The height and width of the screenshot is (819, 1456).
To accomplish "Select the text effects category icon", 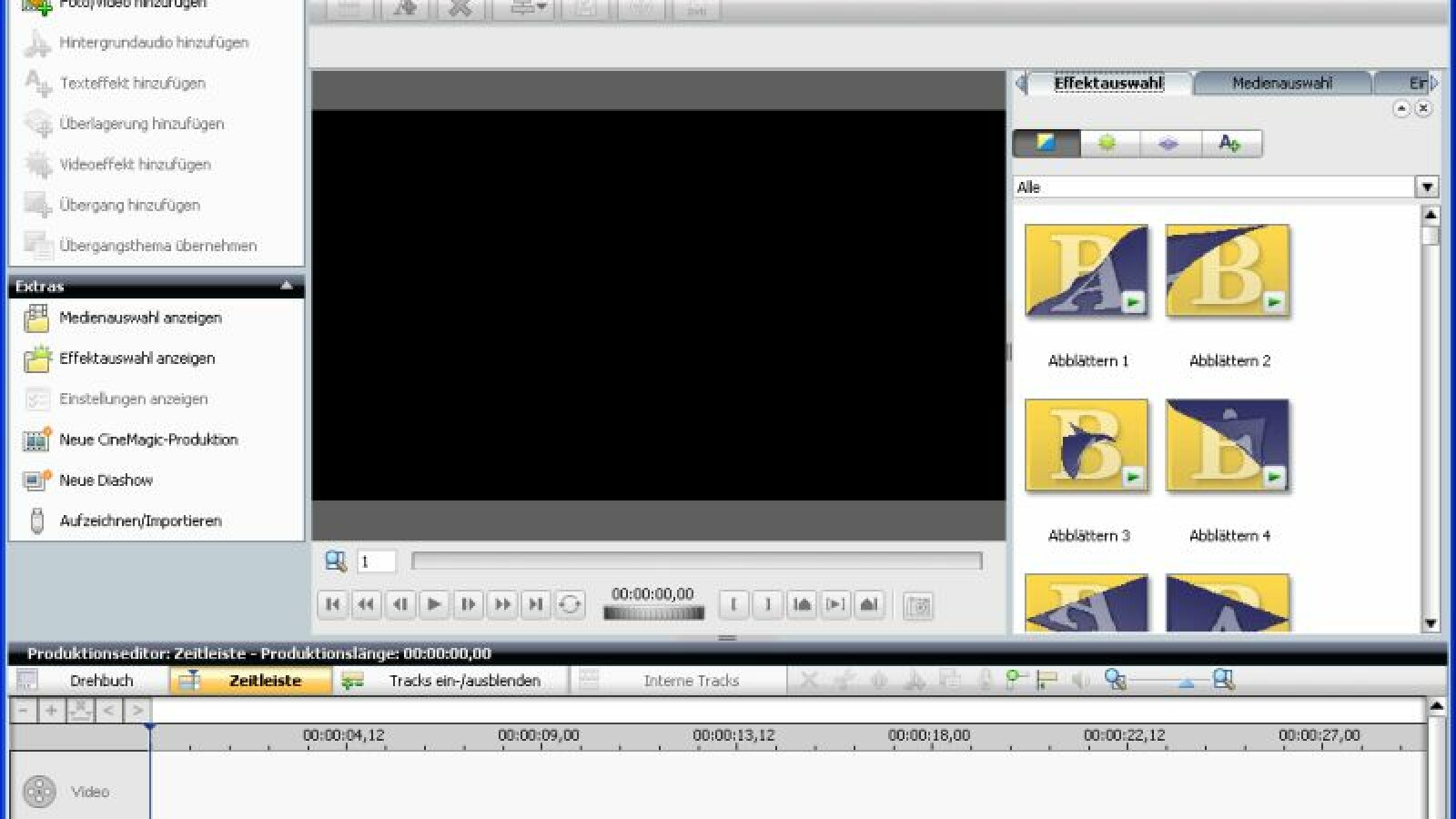I will coord(1229,143).
